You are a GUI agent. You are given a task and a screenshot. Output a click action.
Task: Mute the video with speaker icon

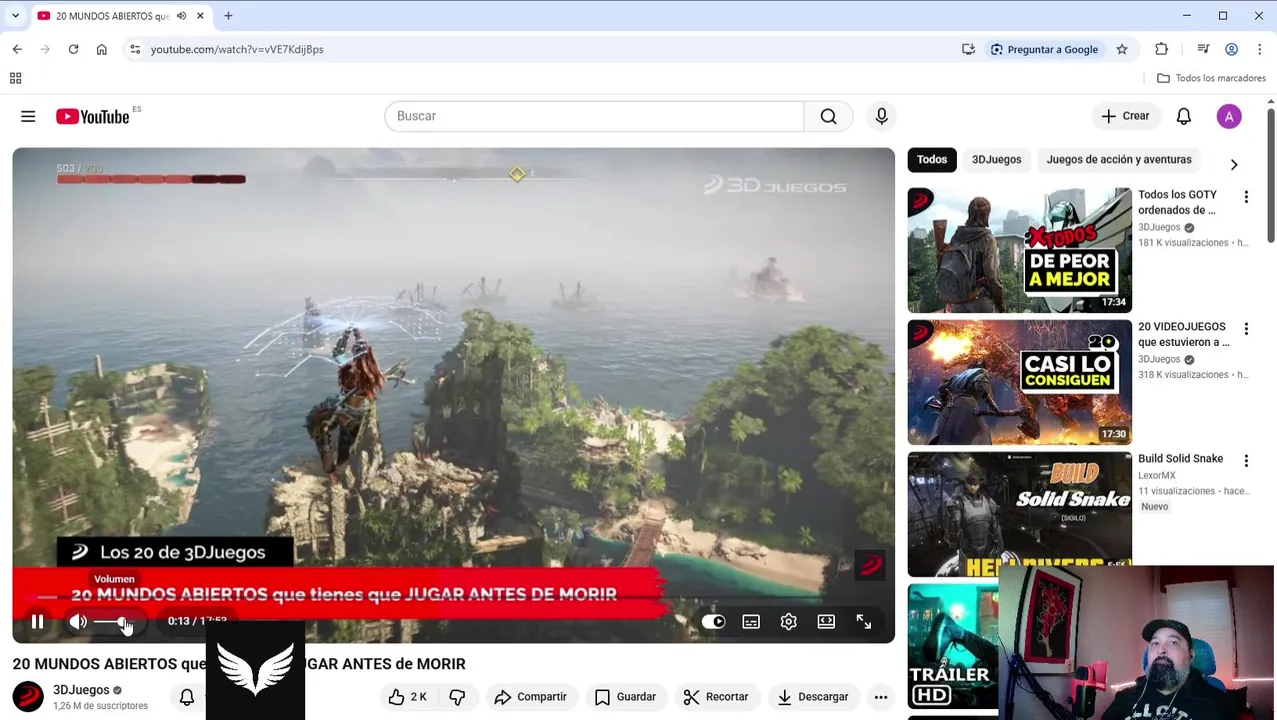78,622
